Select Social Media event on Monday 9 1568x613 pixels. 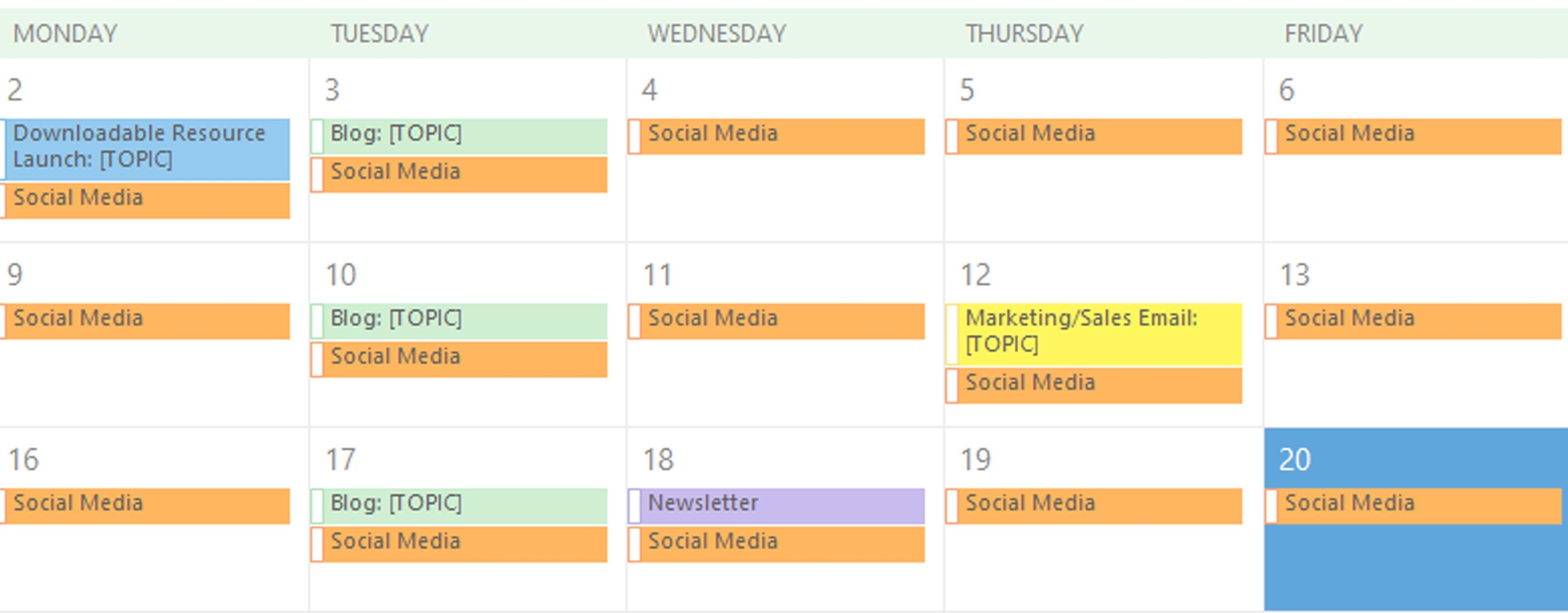pos(145,321)
